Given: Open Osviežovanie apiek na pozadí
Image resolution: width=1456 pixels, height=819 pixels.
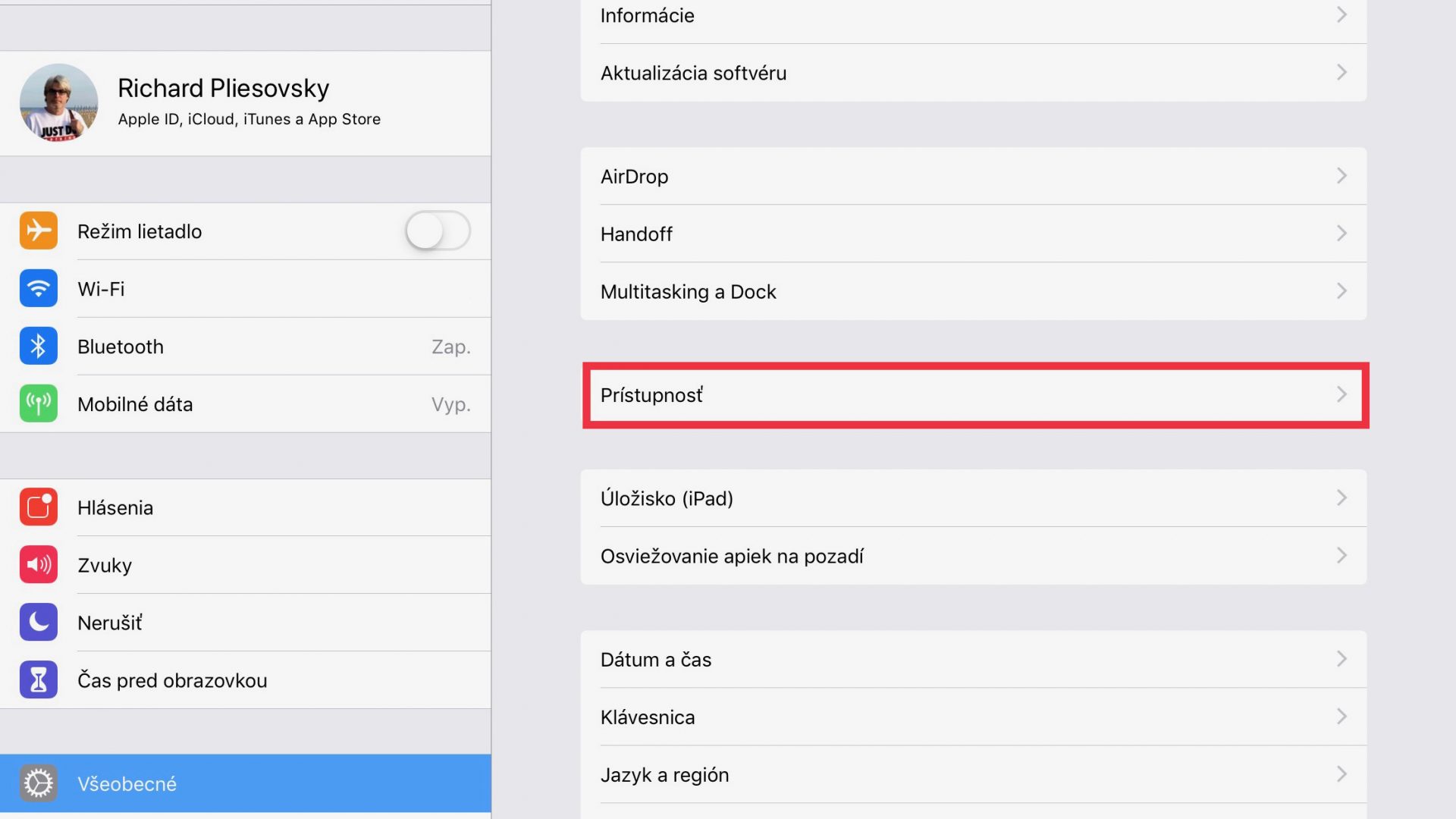Looking at the screenshot, I should [974, 556].
